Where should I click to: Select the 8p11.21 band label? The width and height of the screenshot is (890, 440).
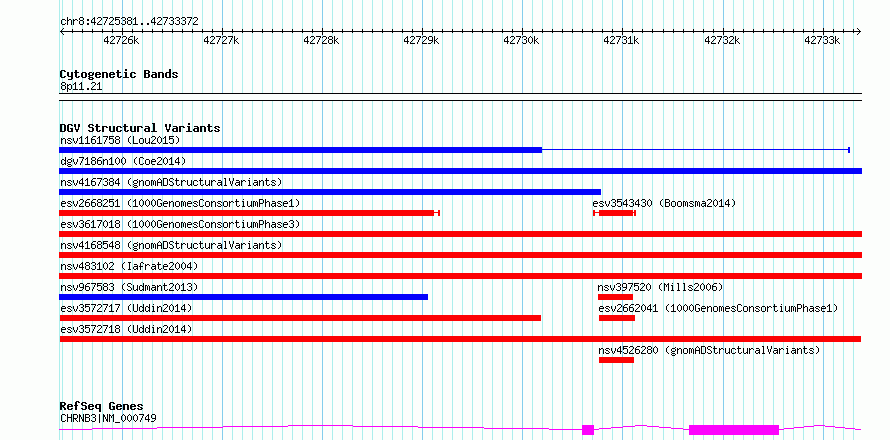click(81, 87)
